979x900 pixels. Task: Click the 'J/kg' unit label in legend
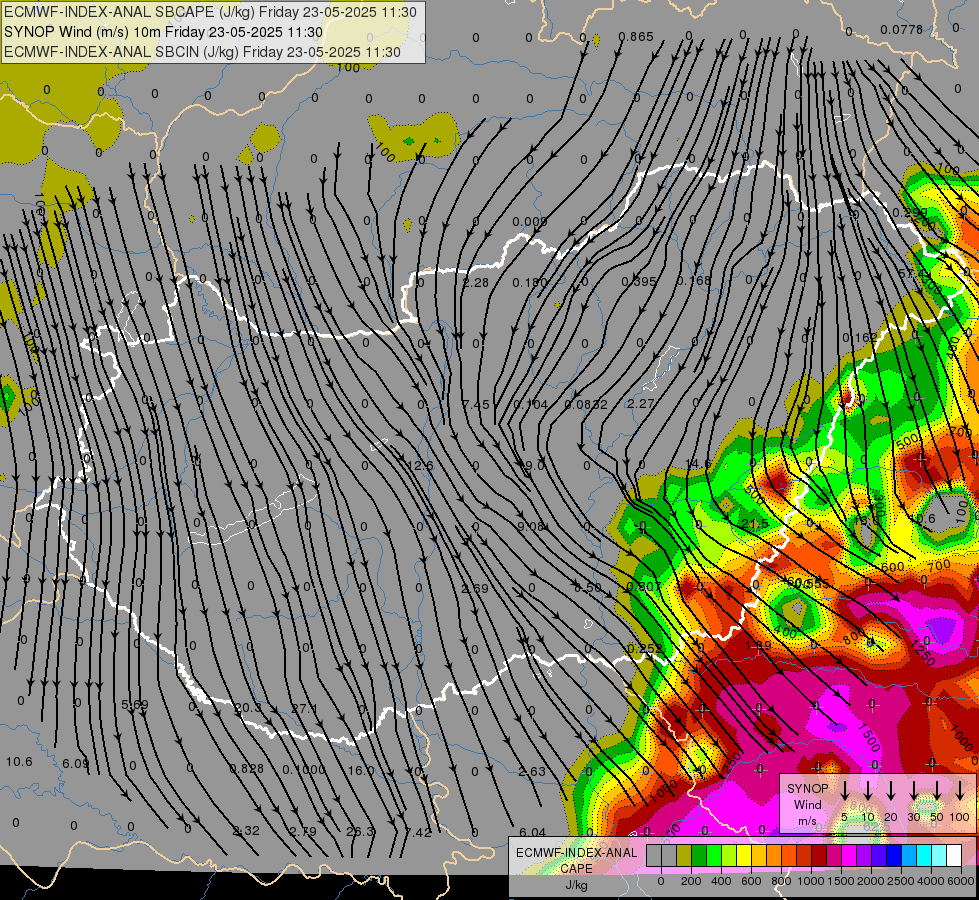point(576,885)
